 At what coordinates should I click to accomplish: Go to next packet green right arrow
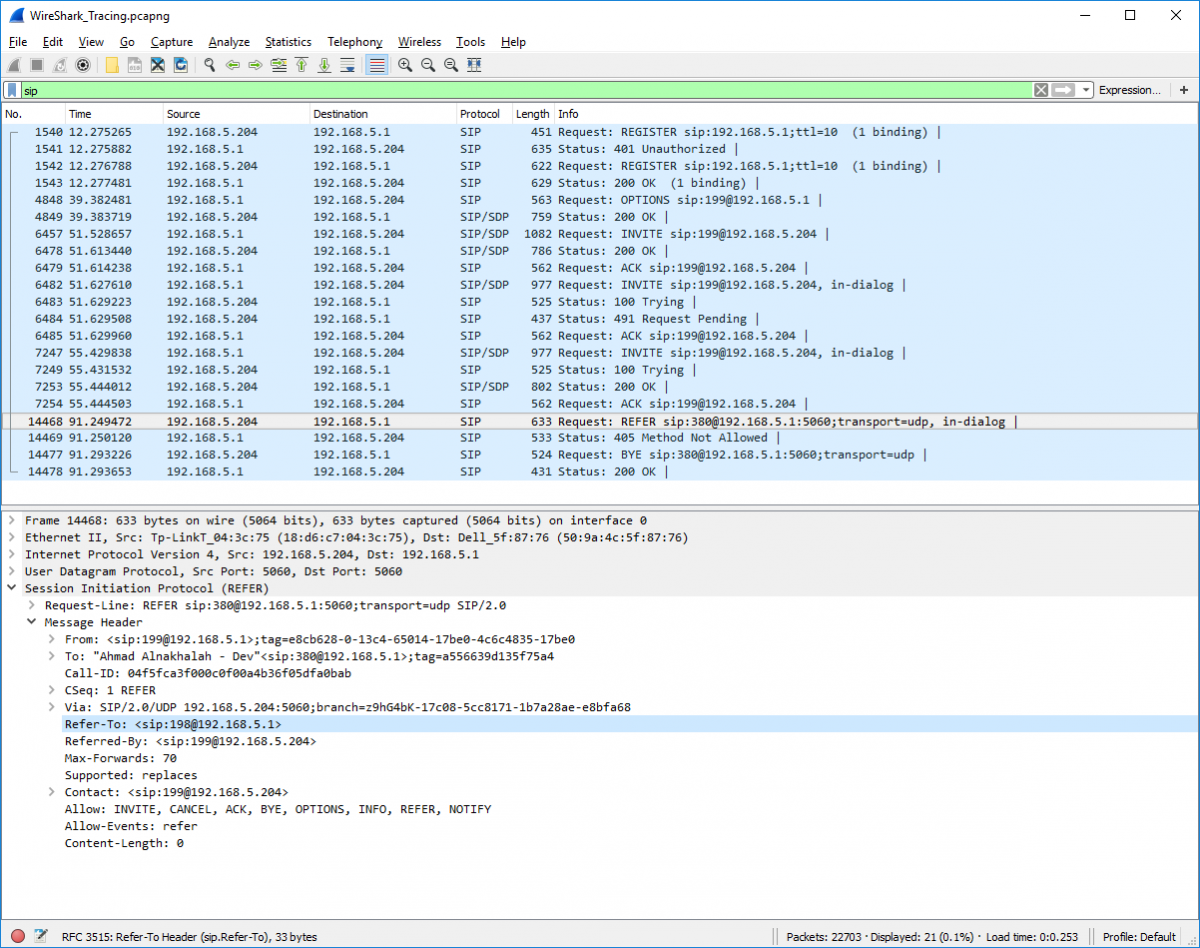point(255,65)
